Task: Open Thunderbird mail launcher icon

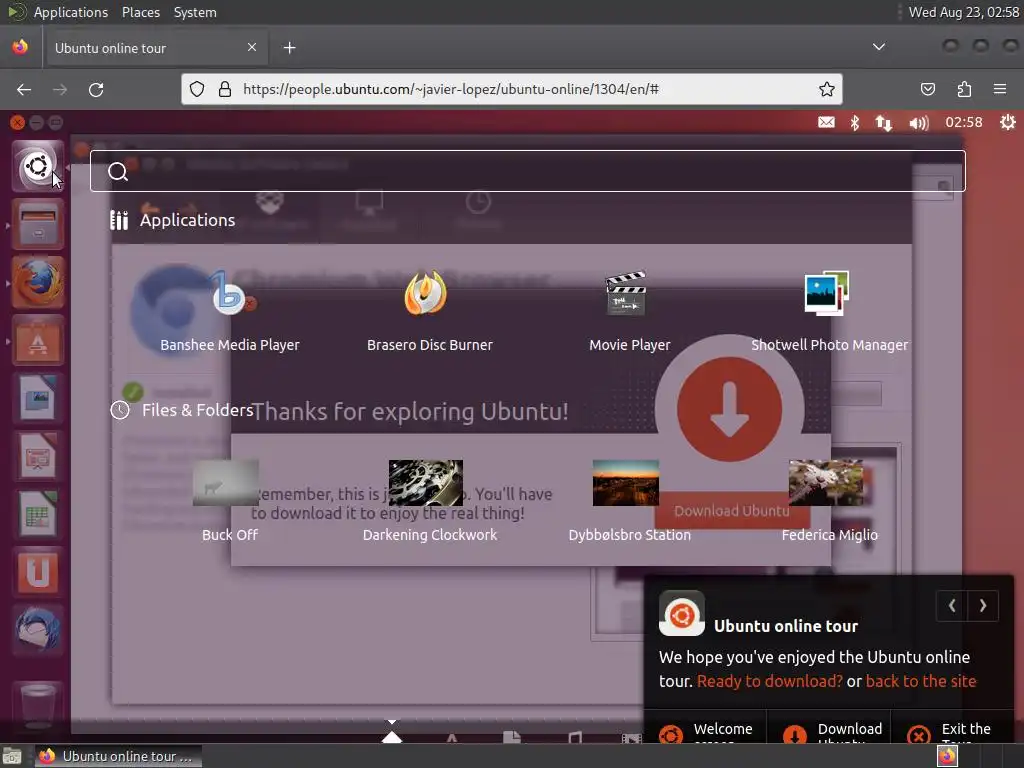Action: [37, 630]
